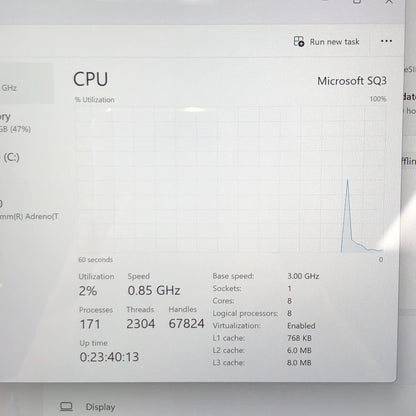Click the Up time label
Screen dimensions: 416x416
click(x=94, y=343)
